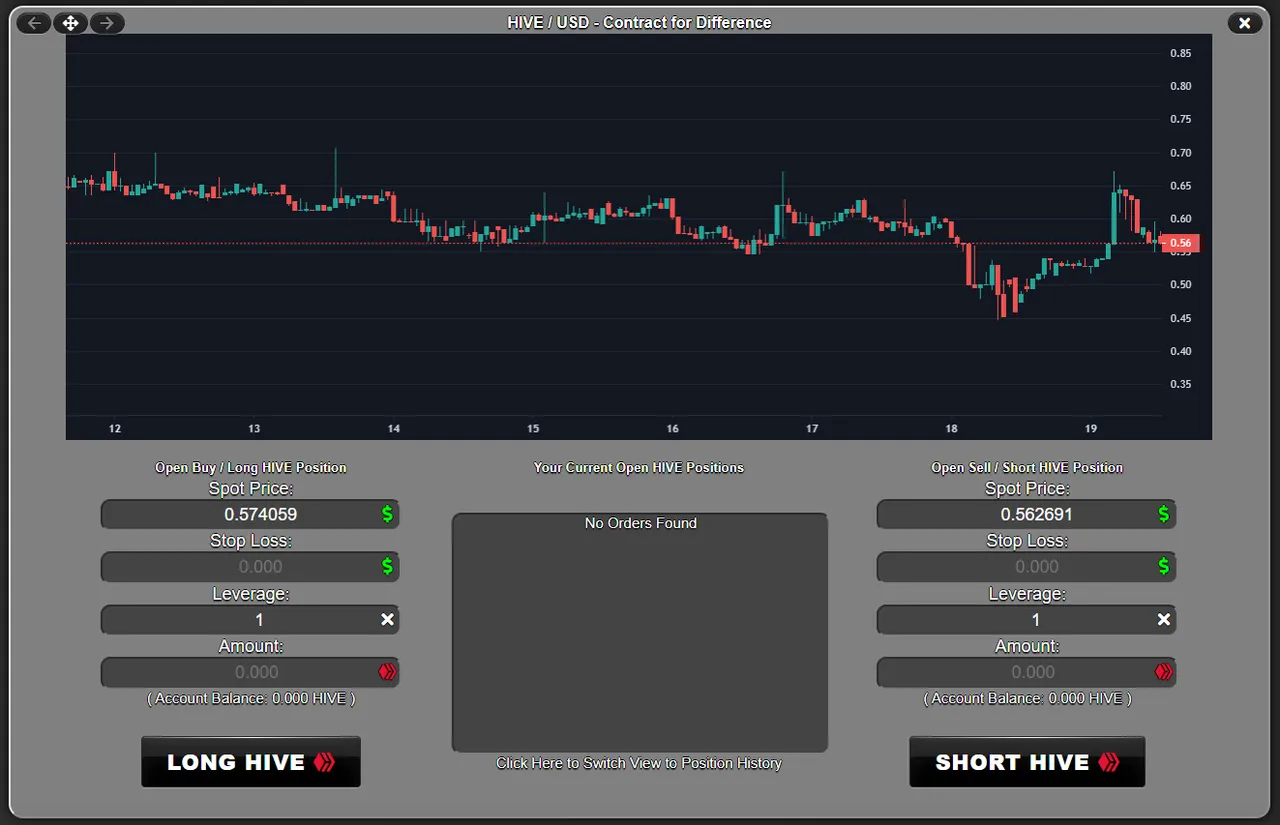This screenshot has width=1280, height=825.
Task: Focus the long position Stop Loss field
Action: (250, 567)
